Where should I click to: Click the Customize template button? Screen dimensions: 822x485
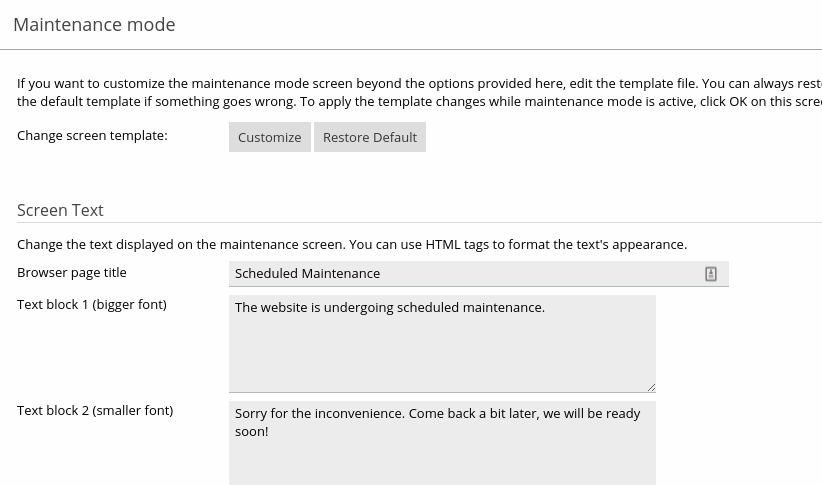269,137
